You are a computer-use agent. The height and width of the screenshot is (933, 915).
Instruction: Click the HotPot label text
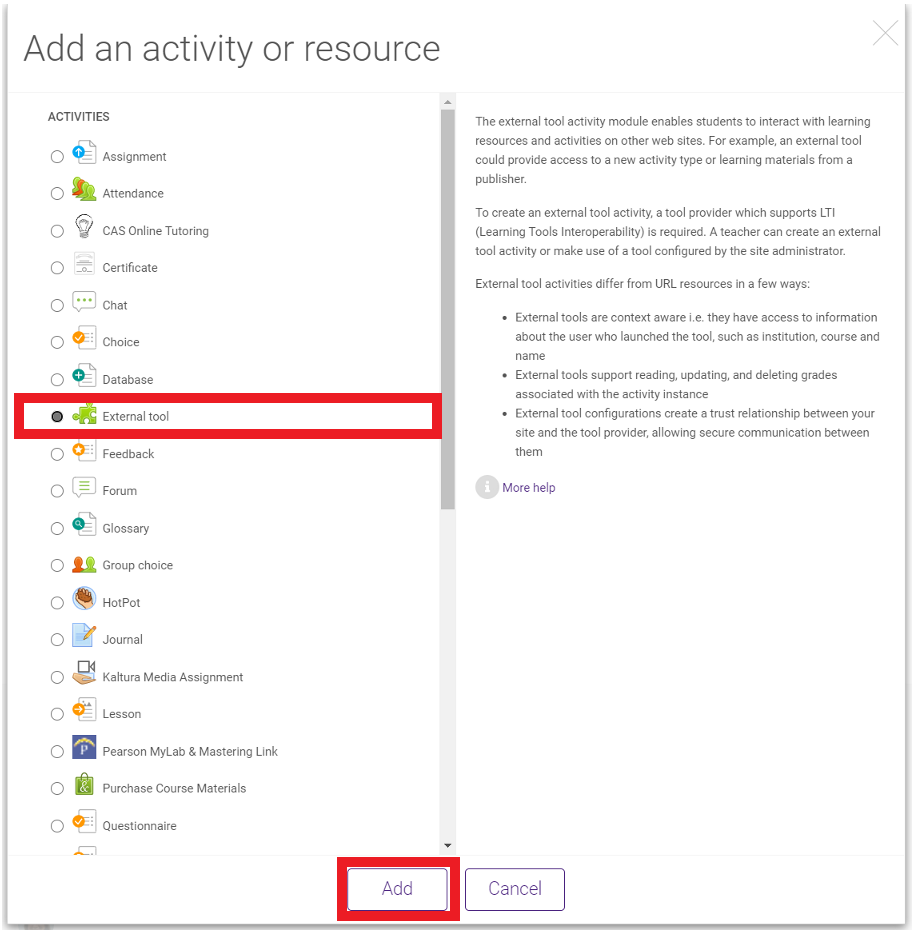pyautogui.click(x=121, y=603)
